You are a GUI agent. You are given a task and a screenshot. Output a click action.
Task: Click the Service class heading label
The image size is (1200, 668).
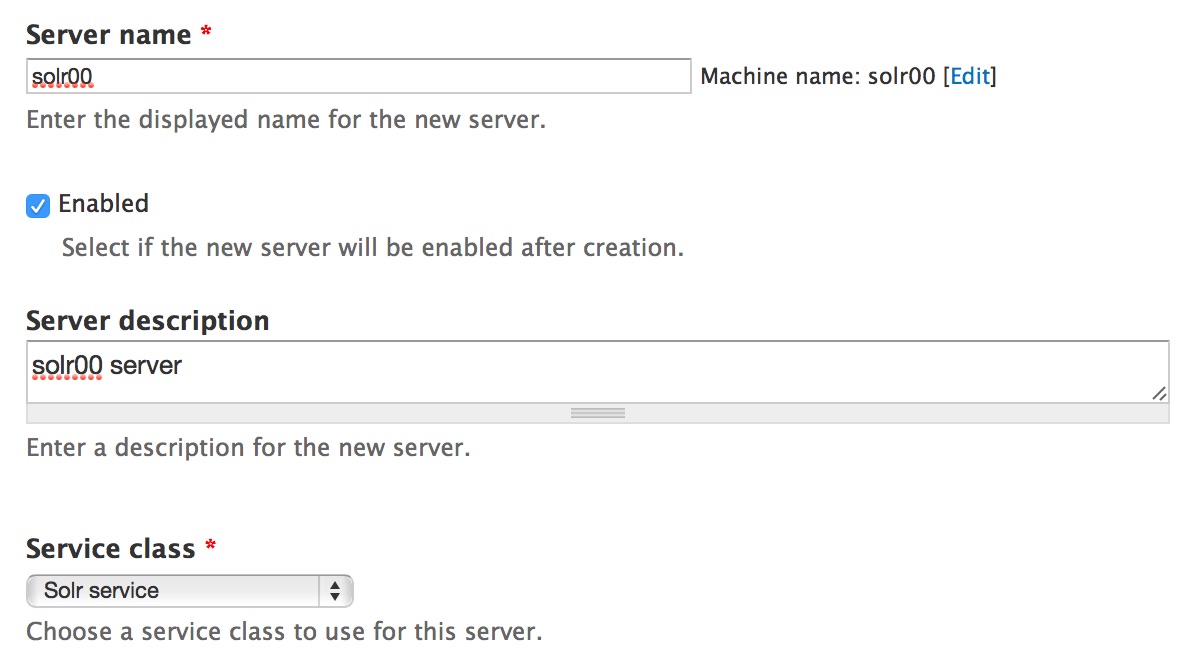110,548
